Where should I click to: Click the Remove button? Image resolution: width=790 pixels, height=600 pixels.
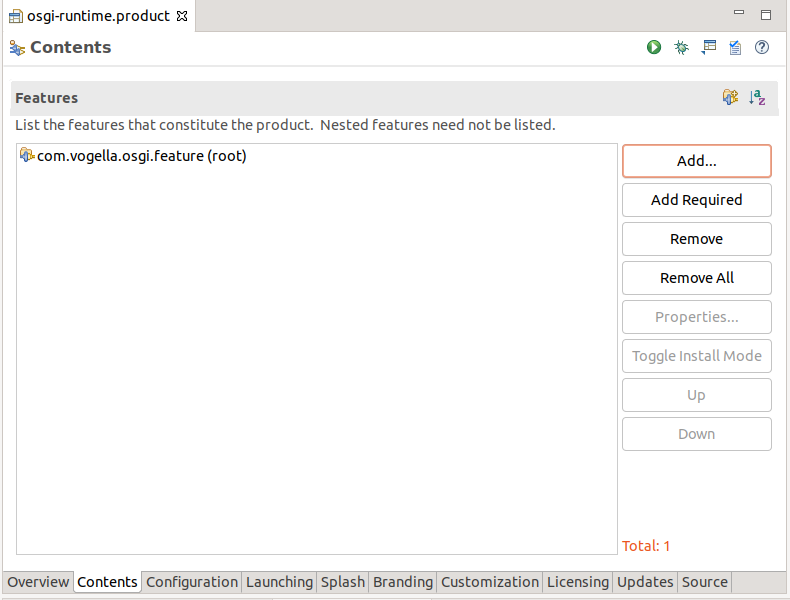pos(696,239)
